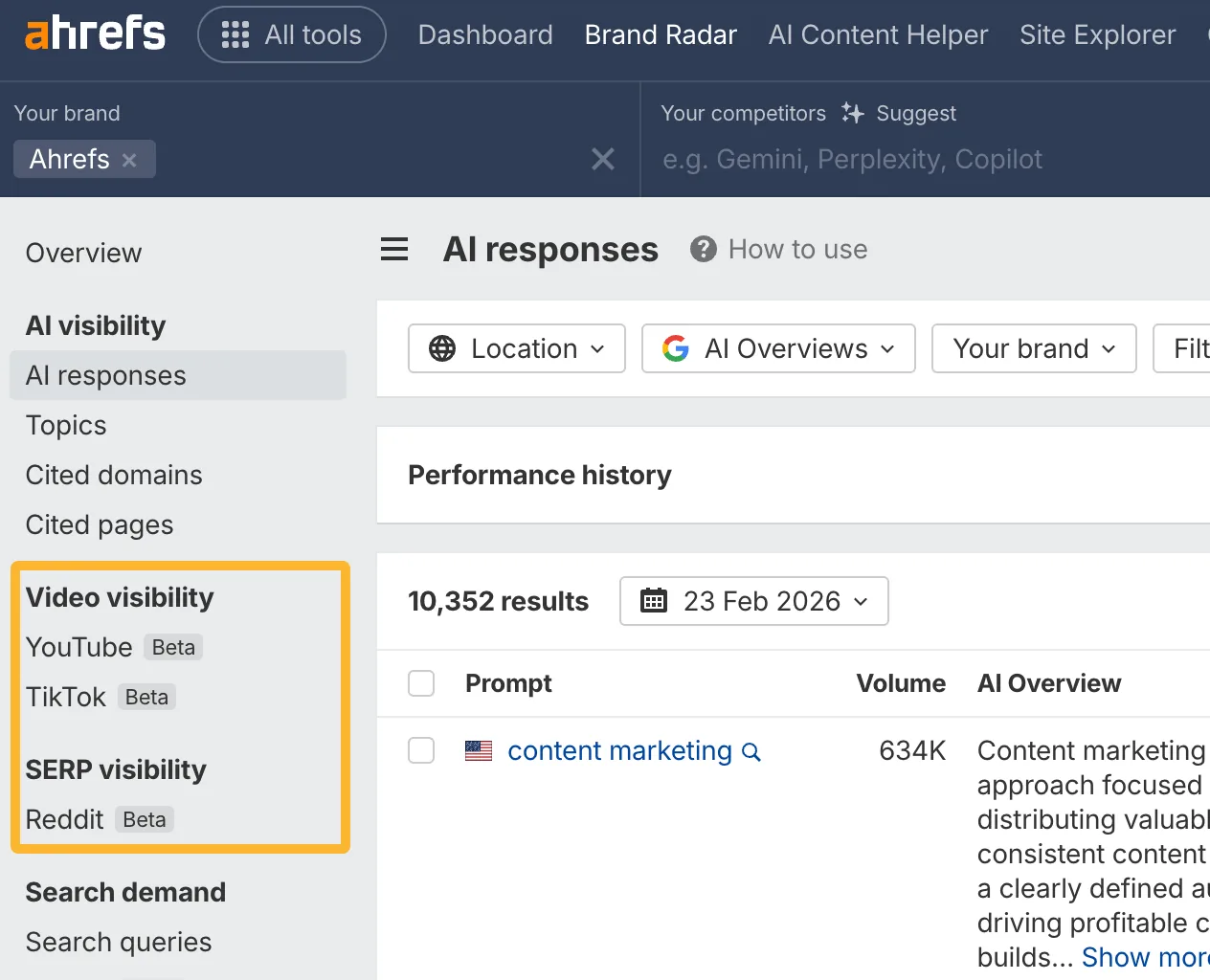Click the hamburger icon beside AI responses heading
Viewport: 1210px width, 980px height.
click(394, 249)
